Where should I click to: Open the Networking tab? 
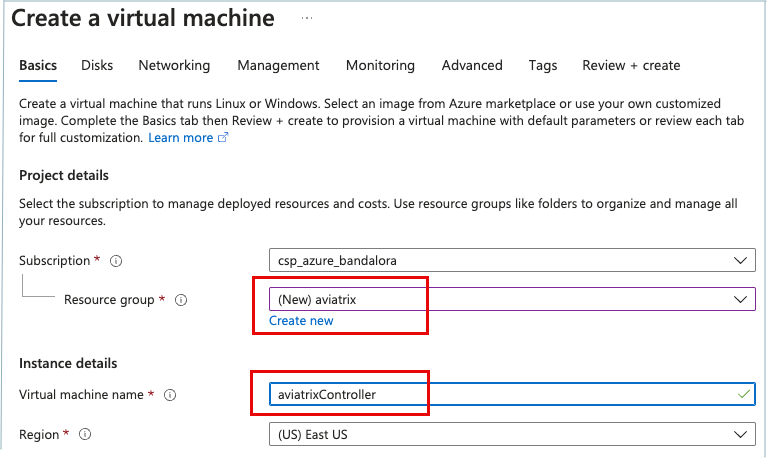click(174, 66)
